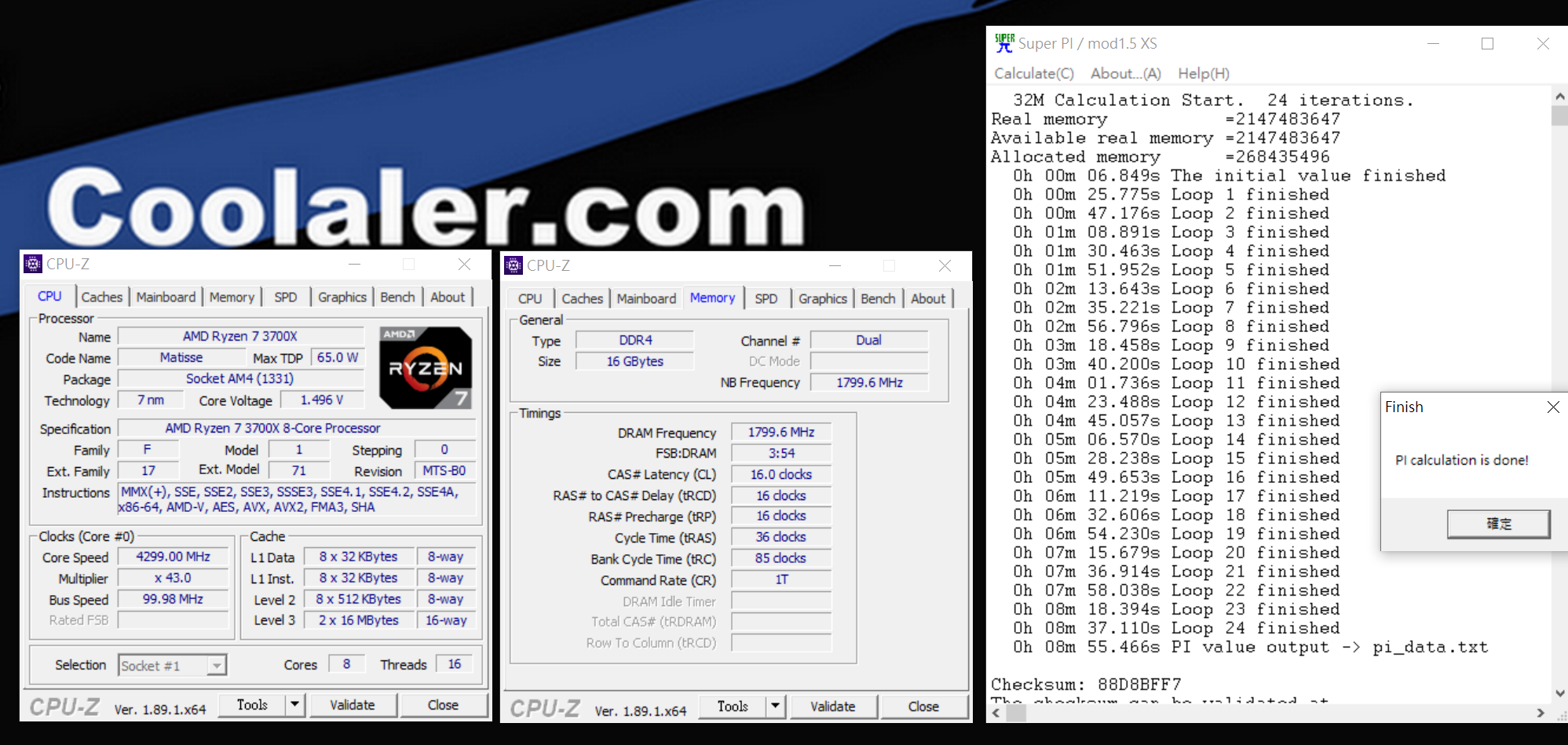Open Caches tab in the Memory window
The height and width of the screenshot is (745, 1568).
[583, 298]
